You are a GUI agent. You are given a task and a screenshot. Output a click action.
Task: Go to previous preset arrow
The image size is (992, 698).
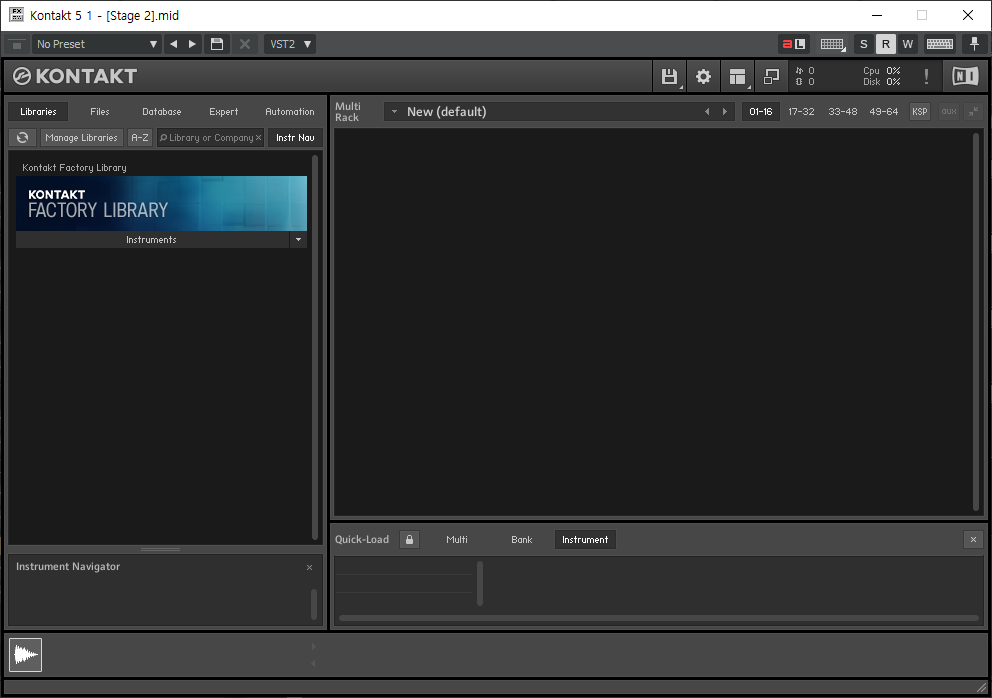coord(173,44)
